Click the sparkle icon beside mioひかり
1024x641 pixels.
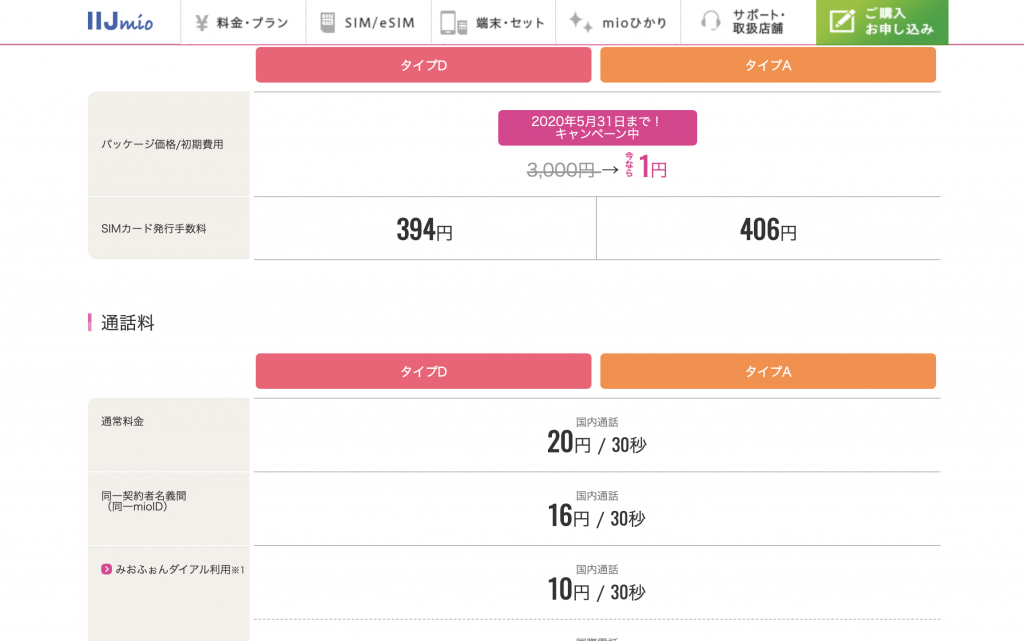pos(580,22)
